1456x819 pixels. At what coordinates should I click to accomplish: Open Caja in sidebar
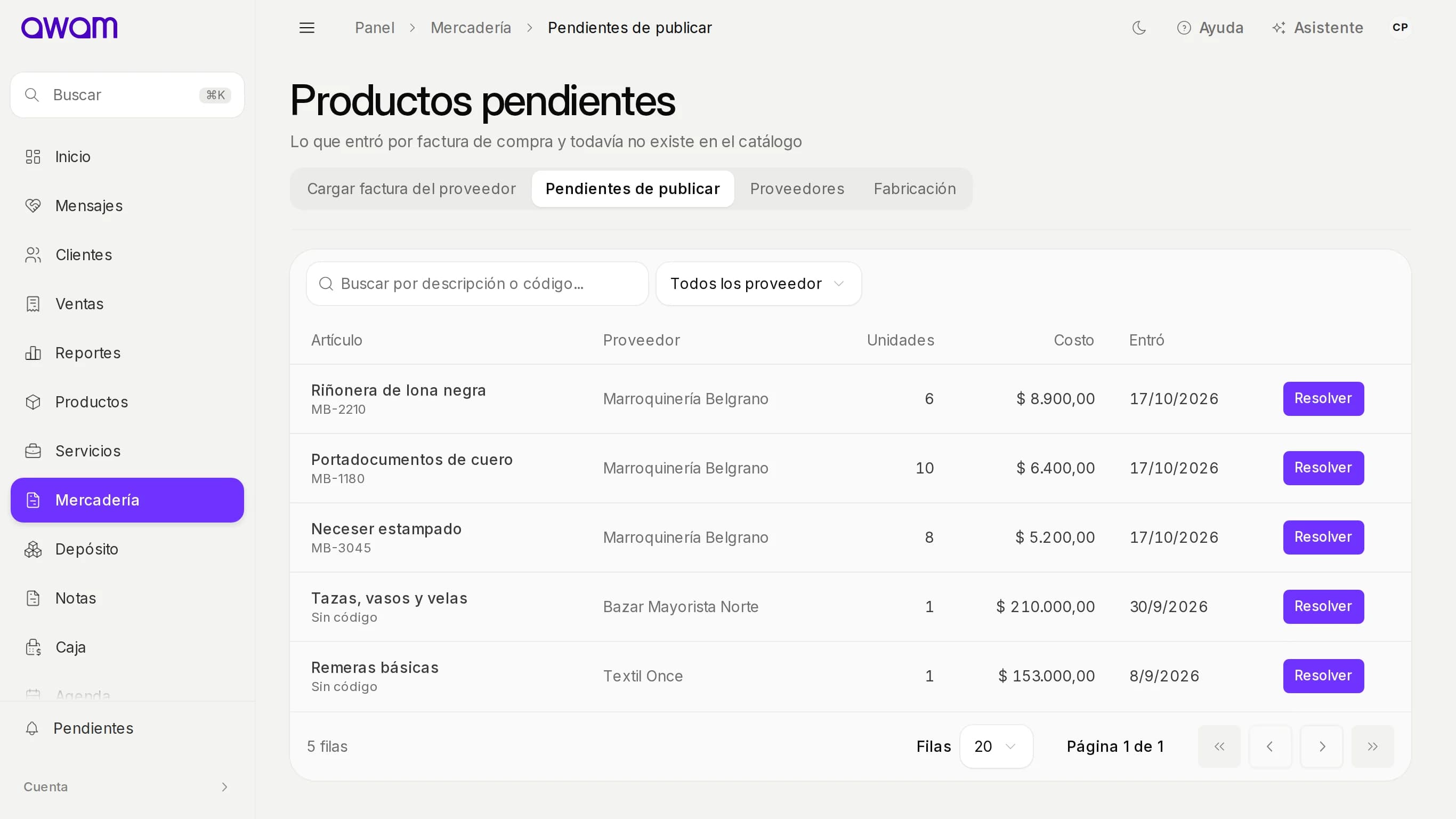click(127, 647)
